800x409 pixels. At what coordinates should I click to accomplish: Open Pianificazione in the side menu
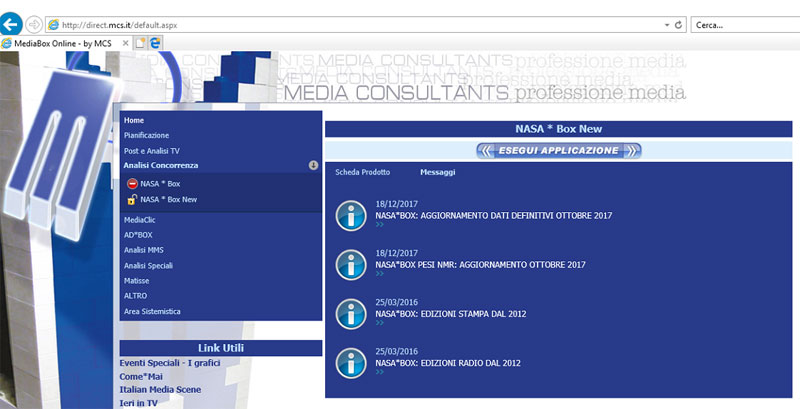pyautogui.click(x=146, y=135)
